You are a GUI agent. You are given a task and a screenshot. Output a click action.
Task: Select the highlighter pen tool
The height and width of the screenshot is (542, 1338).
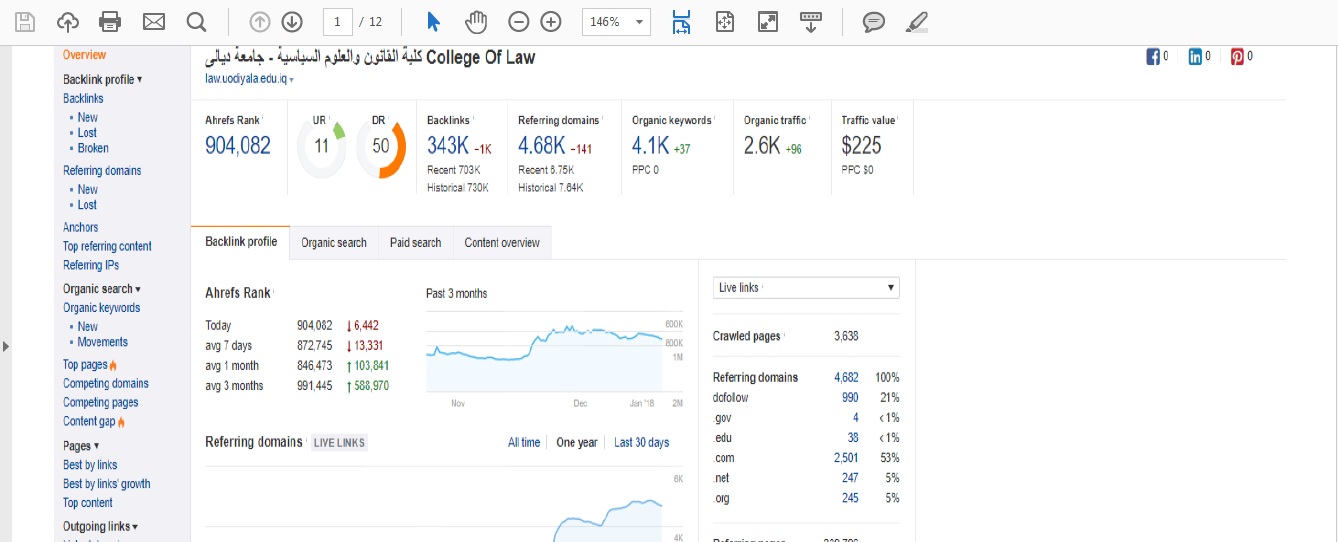click(916, 22)
